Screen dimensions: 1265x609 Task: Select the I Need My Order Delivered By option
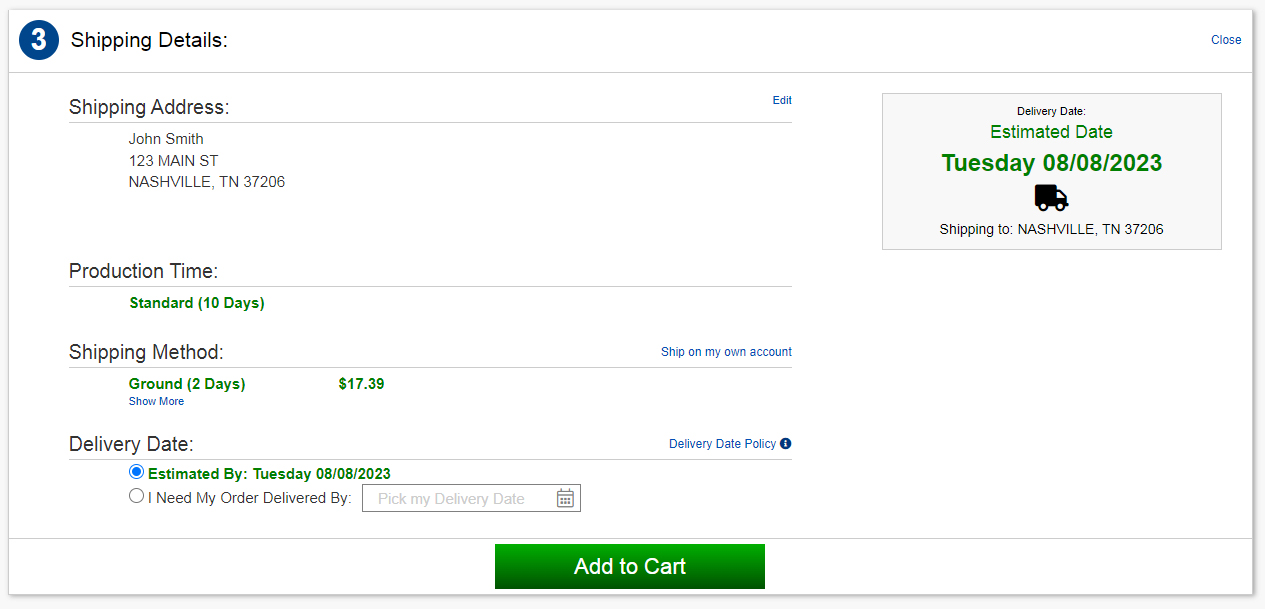point(136,496)
